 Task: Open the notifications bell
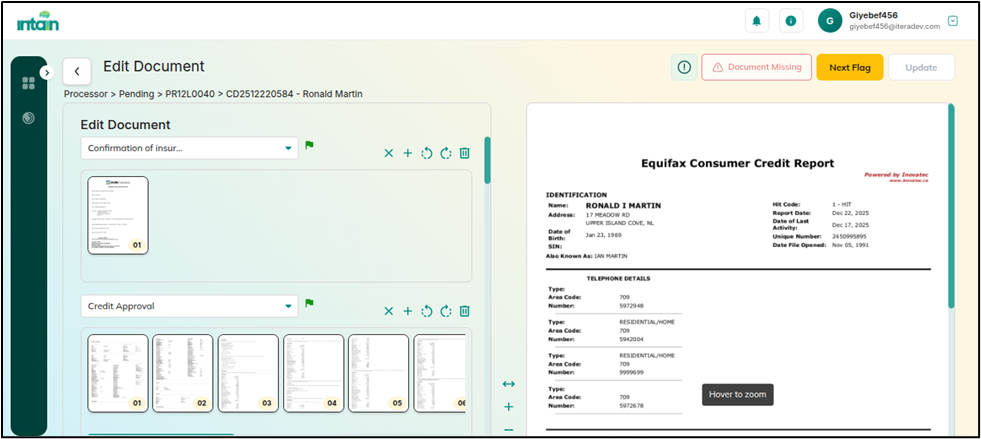coord(758,20)
